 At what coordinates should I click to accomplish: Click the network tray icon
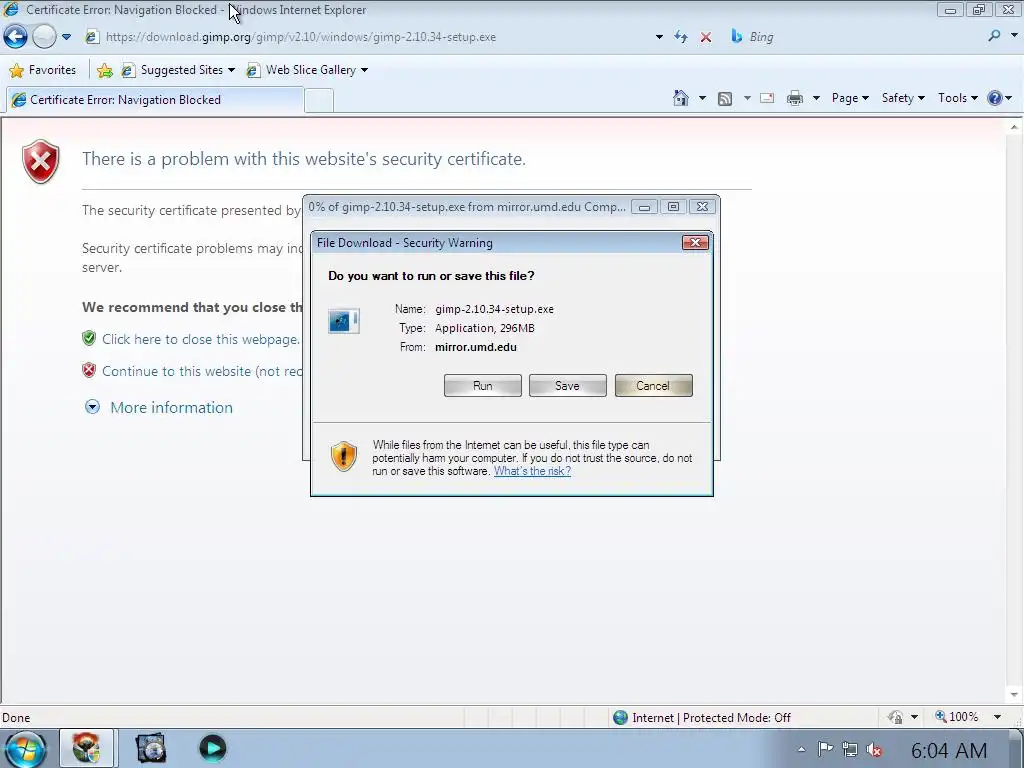point(850,750)
